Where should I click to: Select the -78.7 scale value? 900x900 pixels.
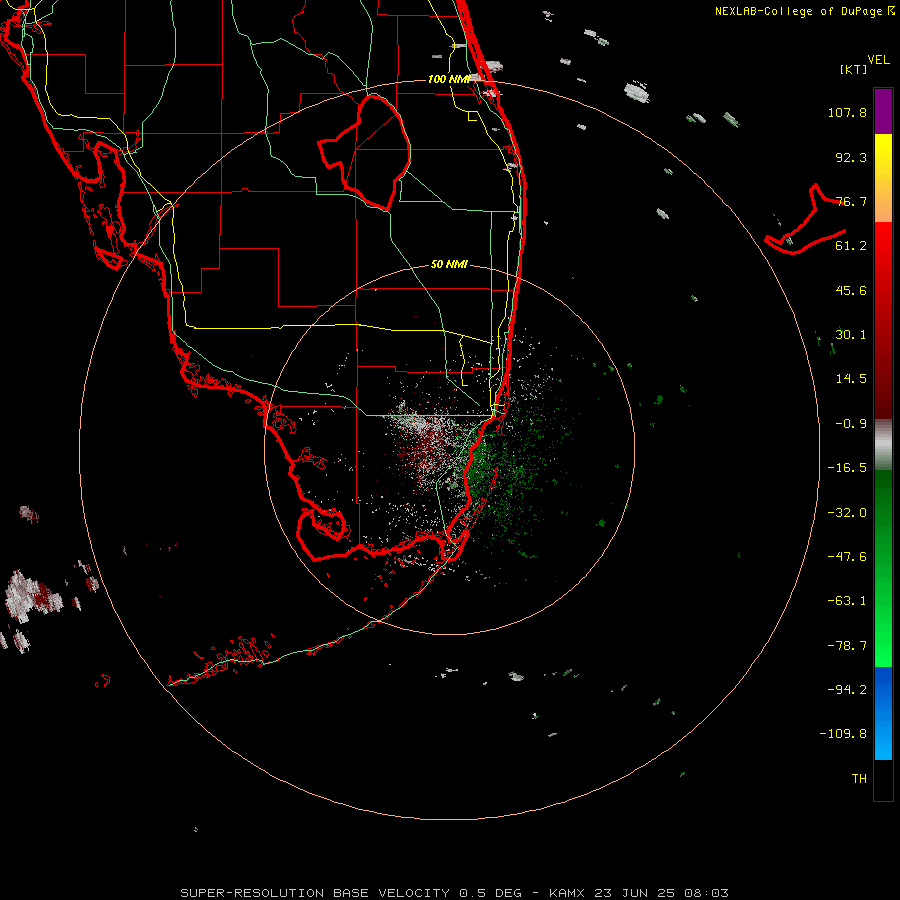(847, 646)
